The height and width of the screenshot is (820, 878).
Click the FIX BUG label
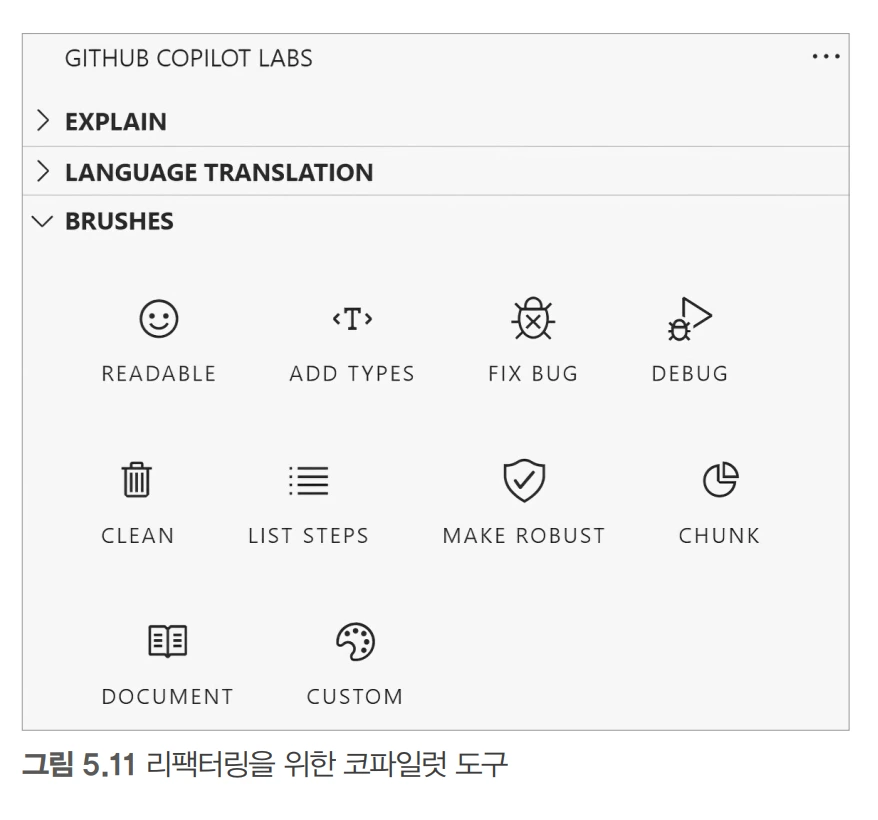pos(533,374)
